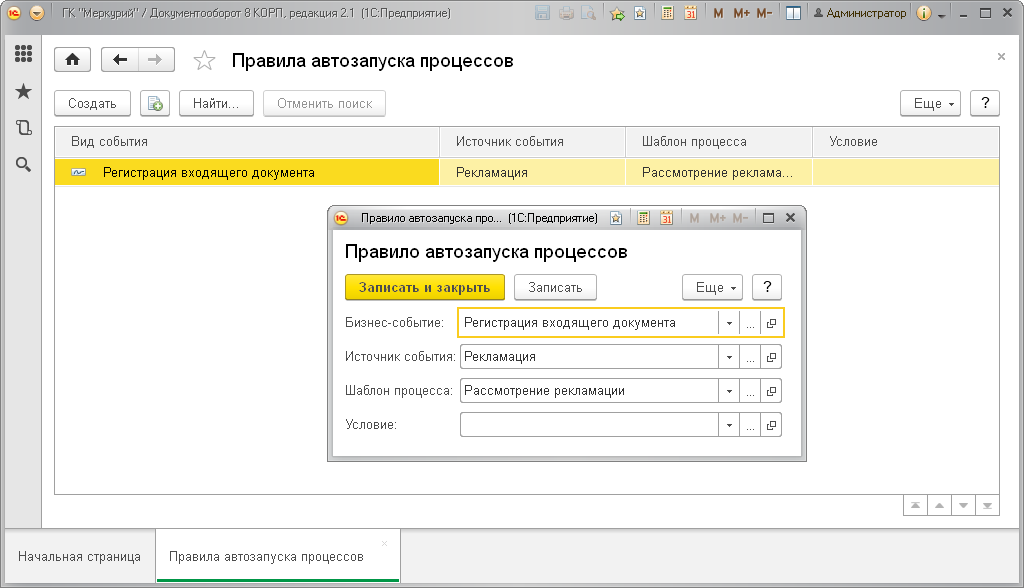Image resolution: width=1024 pixels, height=588 pixels.
Task: Open the Еще menu in rule dialog
Action: (712, 287)
